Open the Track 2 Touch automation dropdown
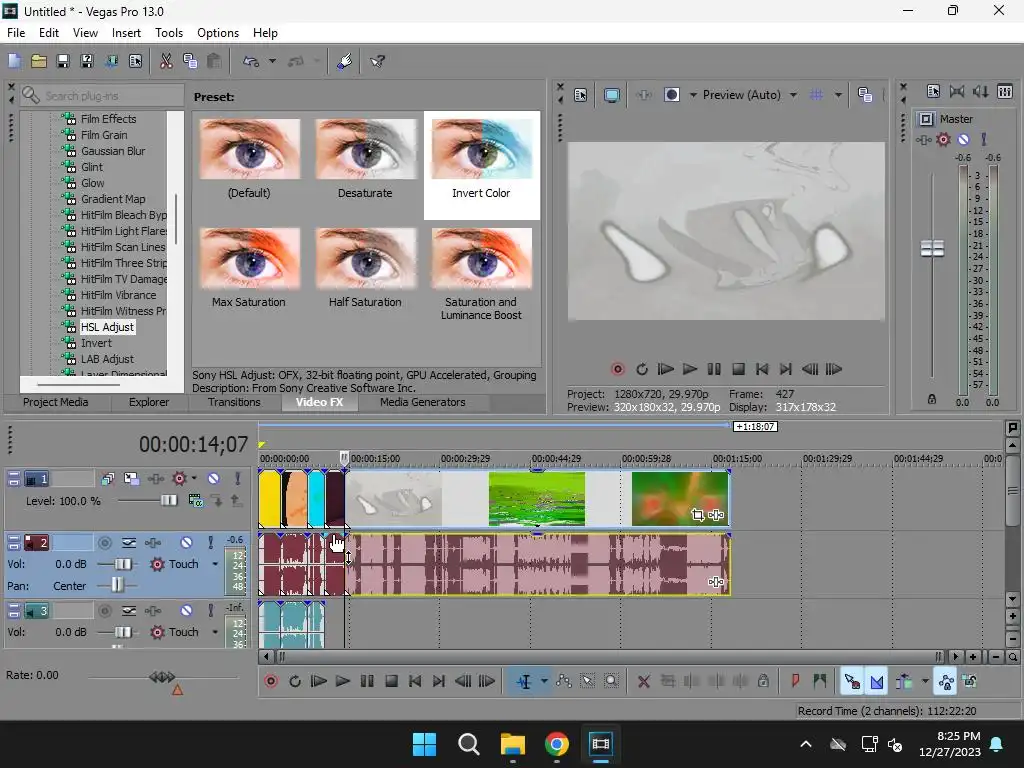Image resolution: width=1024 pixels, height=768 pixels. (215, 564)
